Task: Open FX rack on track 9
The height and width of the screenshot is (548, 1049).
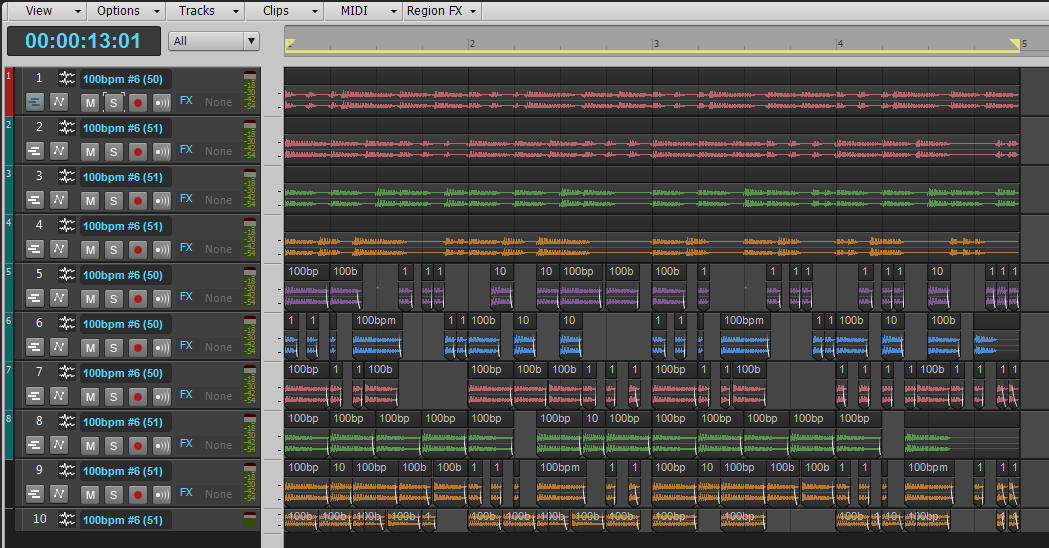Action: (186, 492)
